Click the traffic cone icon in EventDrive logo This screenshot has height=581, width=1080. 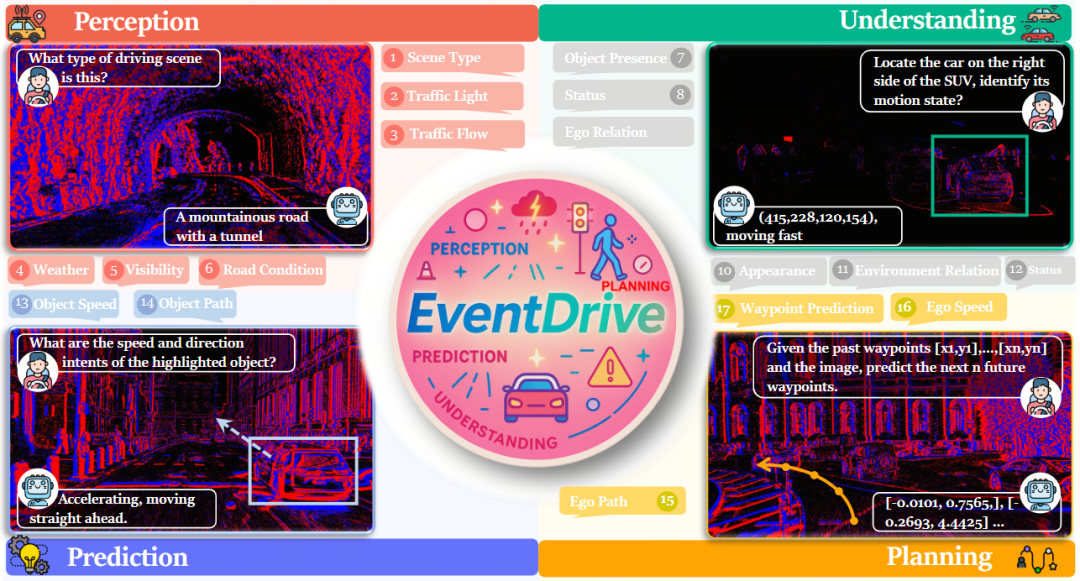[x=426, y=271]
